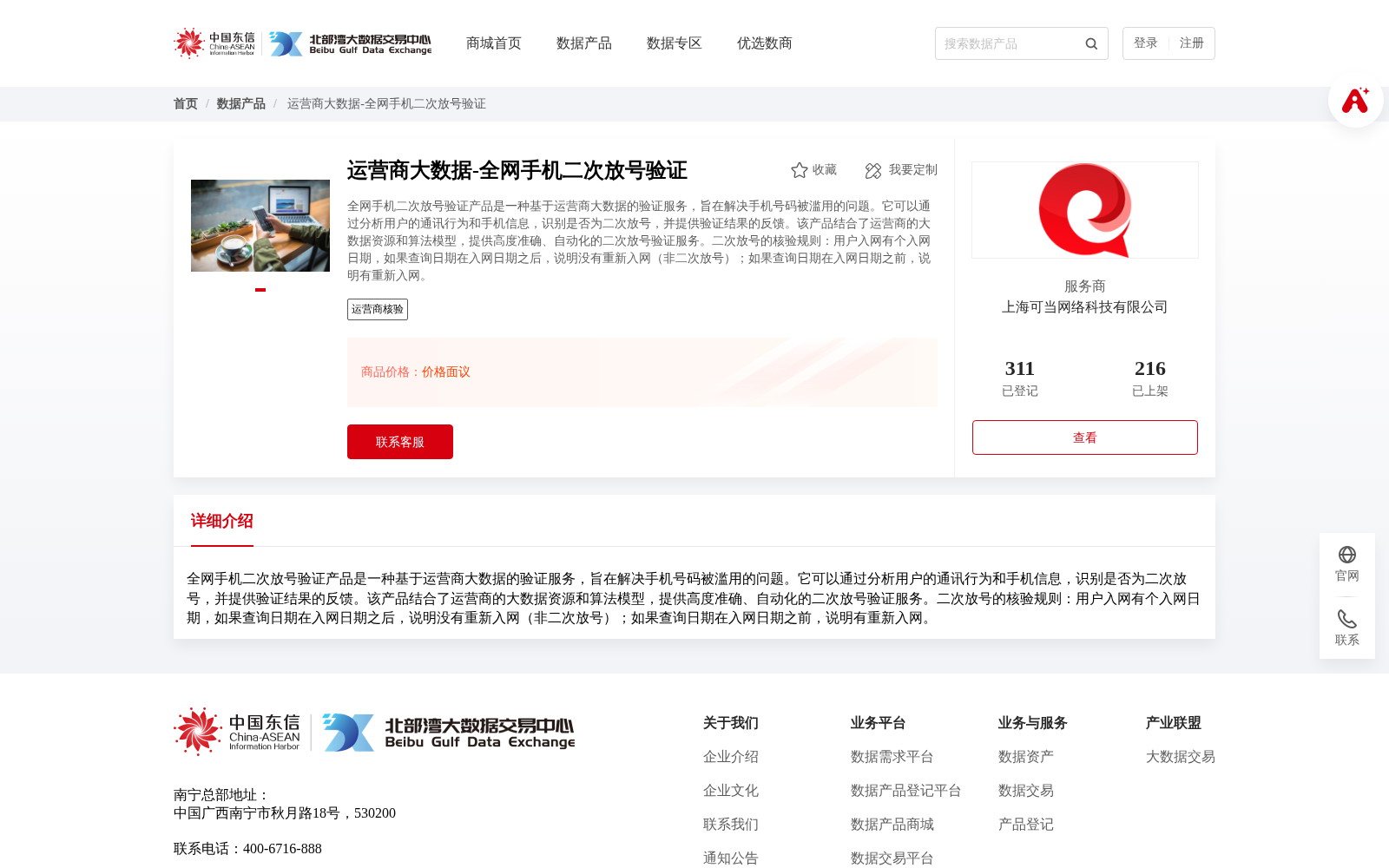Click the product title 运营商大数据-全网手机二次放号验证
The image size is (1389, 868).
click(517, 170)
